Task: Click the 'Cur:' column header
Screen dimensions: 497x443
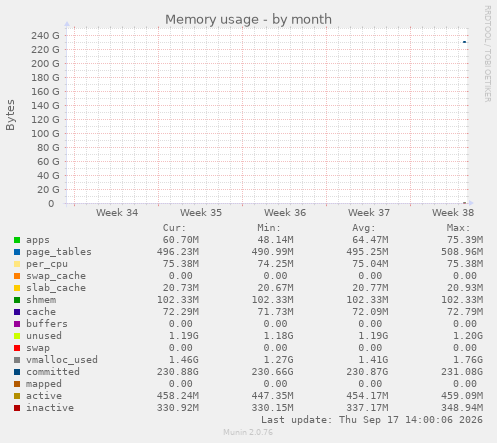Action: click(x=174, y=228)
